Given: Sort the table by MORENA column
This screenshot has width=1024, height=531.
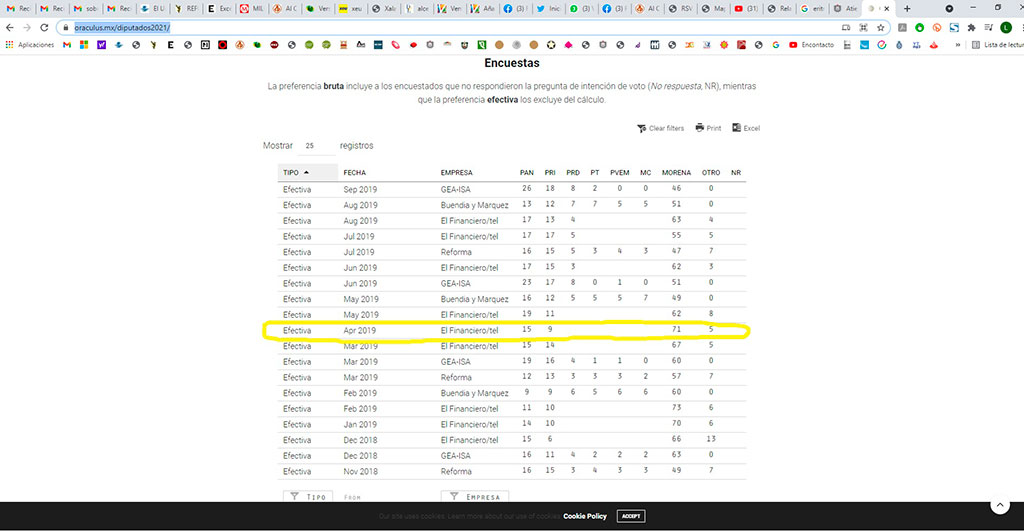Looking at the screenshot, I should pos(676,172).
